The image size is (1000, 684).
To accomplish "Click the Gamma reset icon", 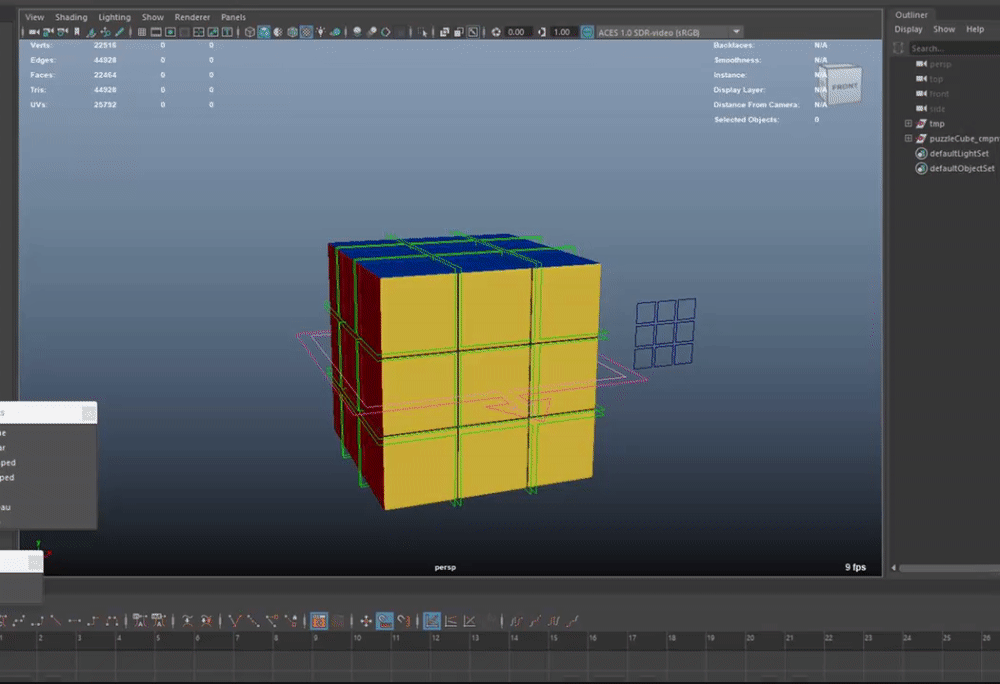I will coord(541,32).
